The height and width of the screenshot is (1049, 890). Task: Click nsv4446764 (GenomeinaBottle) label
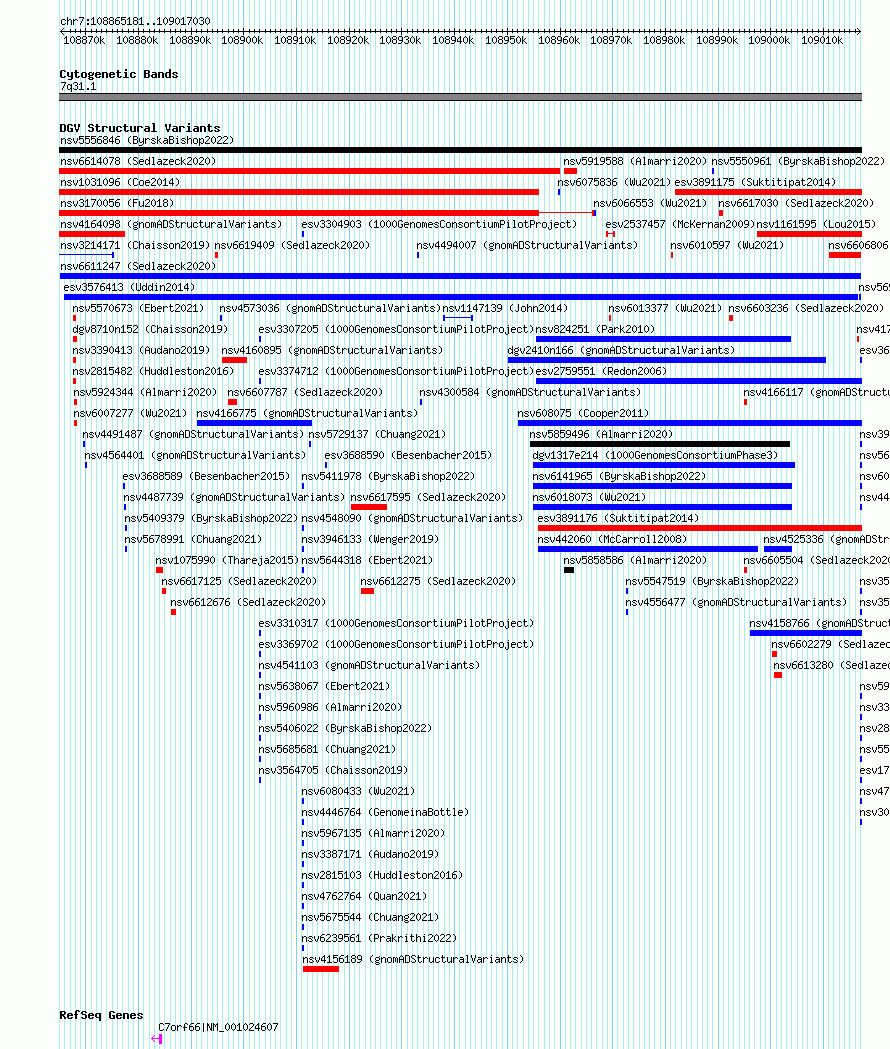[385, 812]
